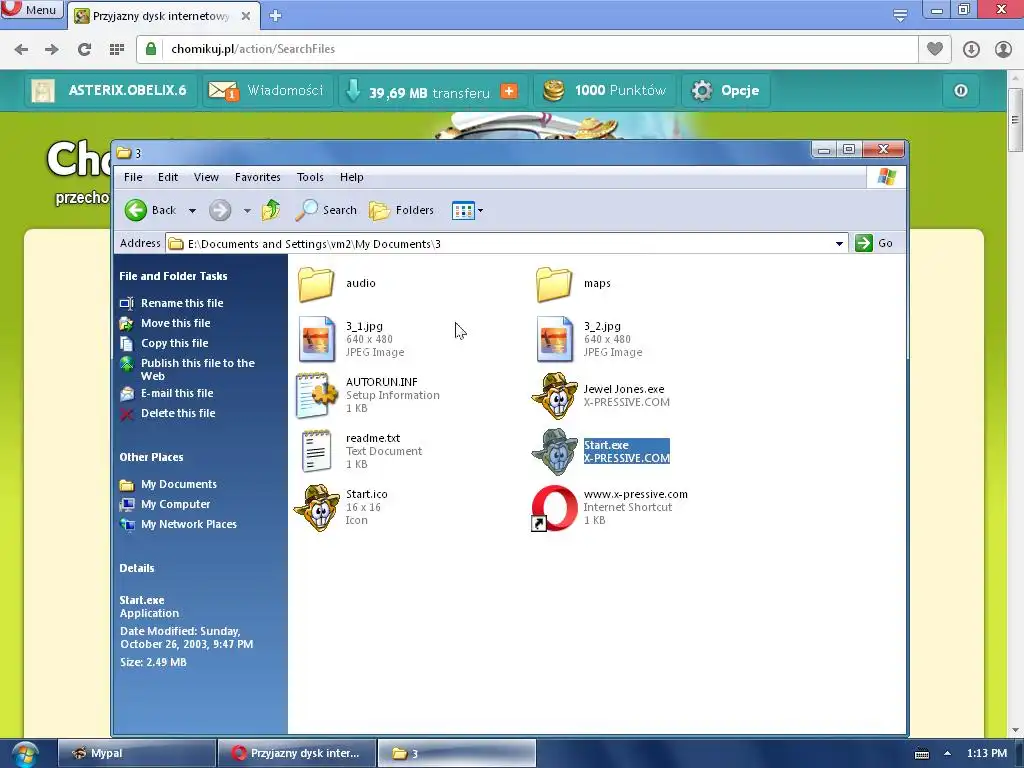Click the orange plus to add transfer
This screenshot has height=768, width=1024.
coord(509,91)
